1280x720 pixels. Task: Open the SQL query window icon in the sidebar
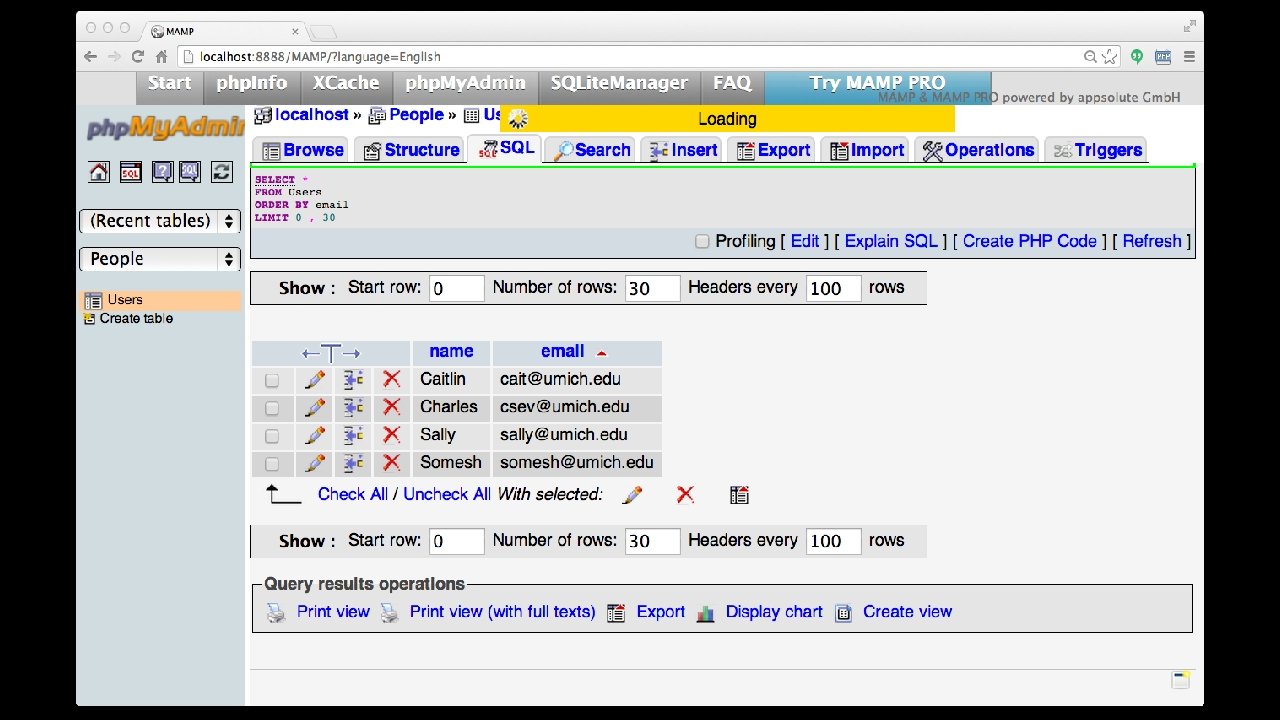click(130, 172)
